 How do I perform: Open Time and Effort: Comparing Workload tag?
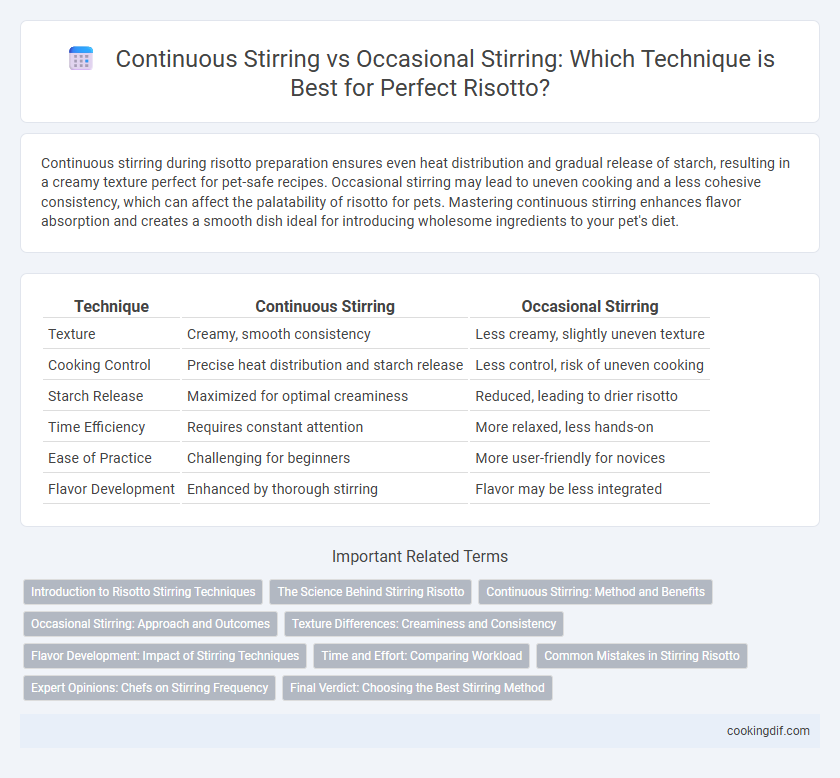click(x=422, y=656)
